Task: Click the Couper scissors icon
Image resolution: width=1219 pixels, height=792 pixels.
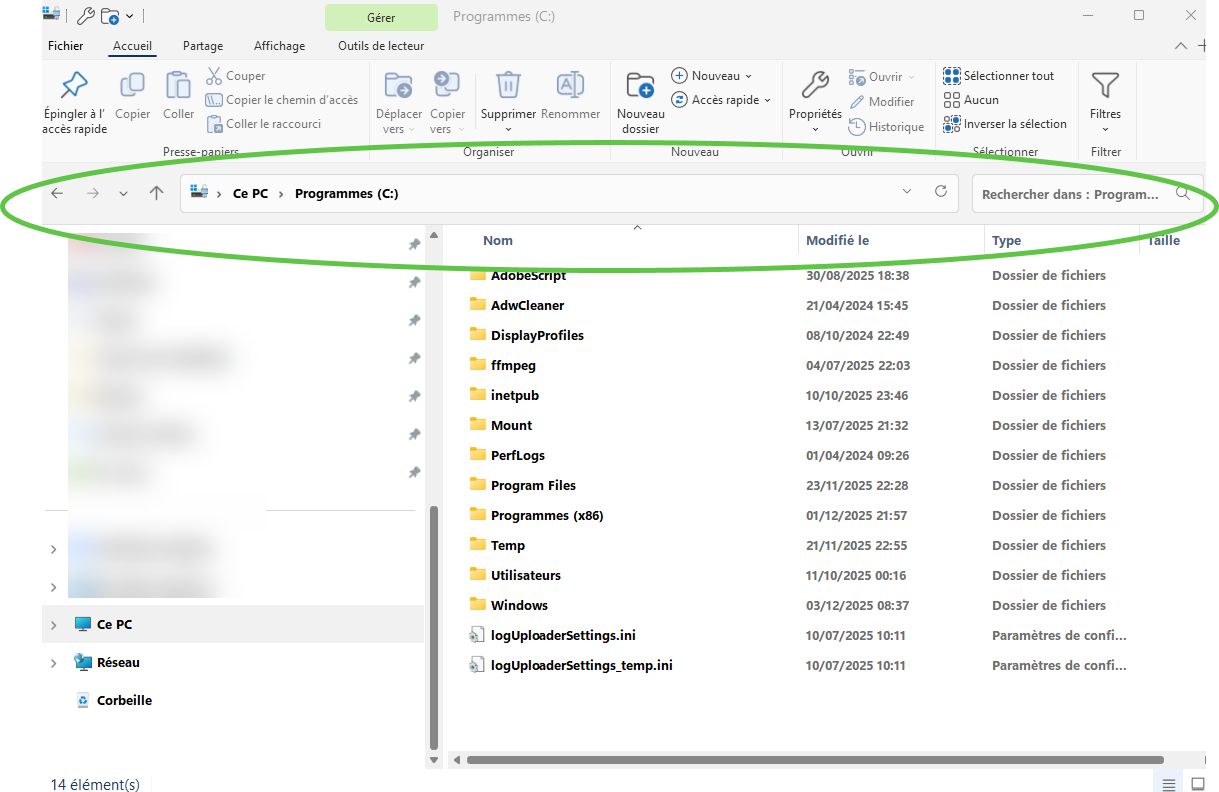Action: pos(214,76)
